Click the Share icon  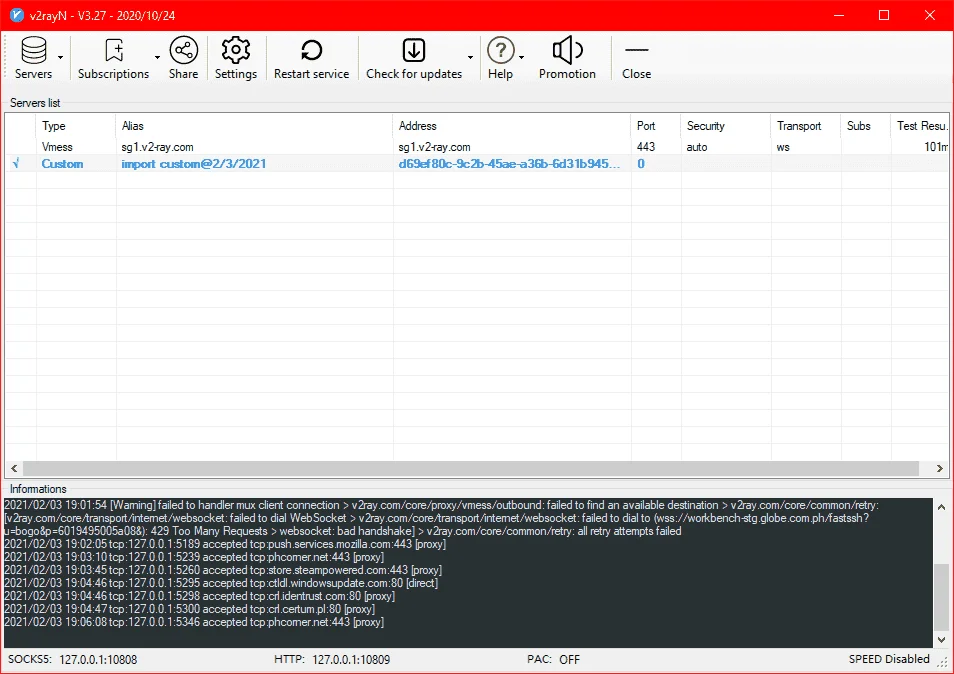[x=183, y=50]
